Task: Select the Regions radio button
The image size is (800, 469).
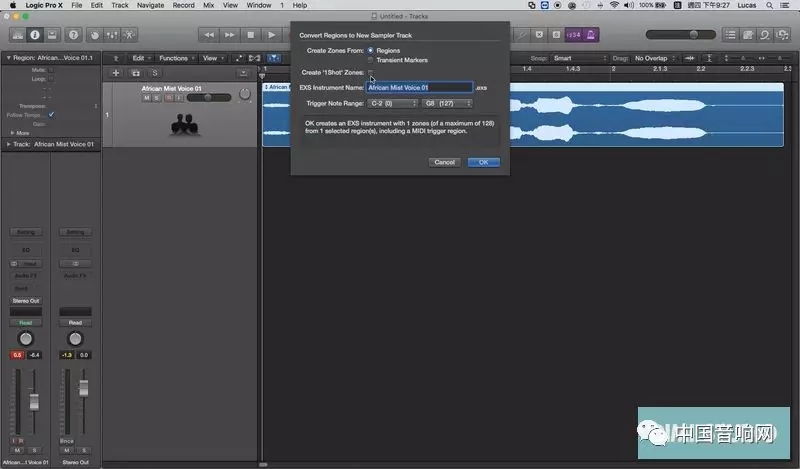Action: tap(370, 51)
